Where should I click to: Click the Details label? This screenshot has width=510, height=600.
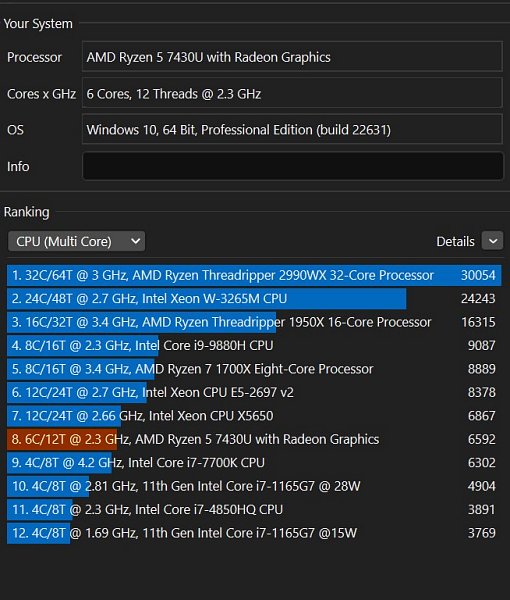coord(455,241)
